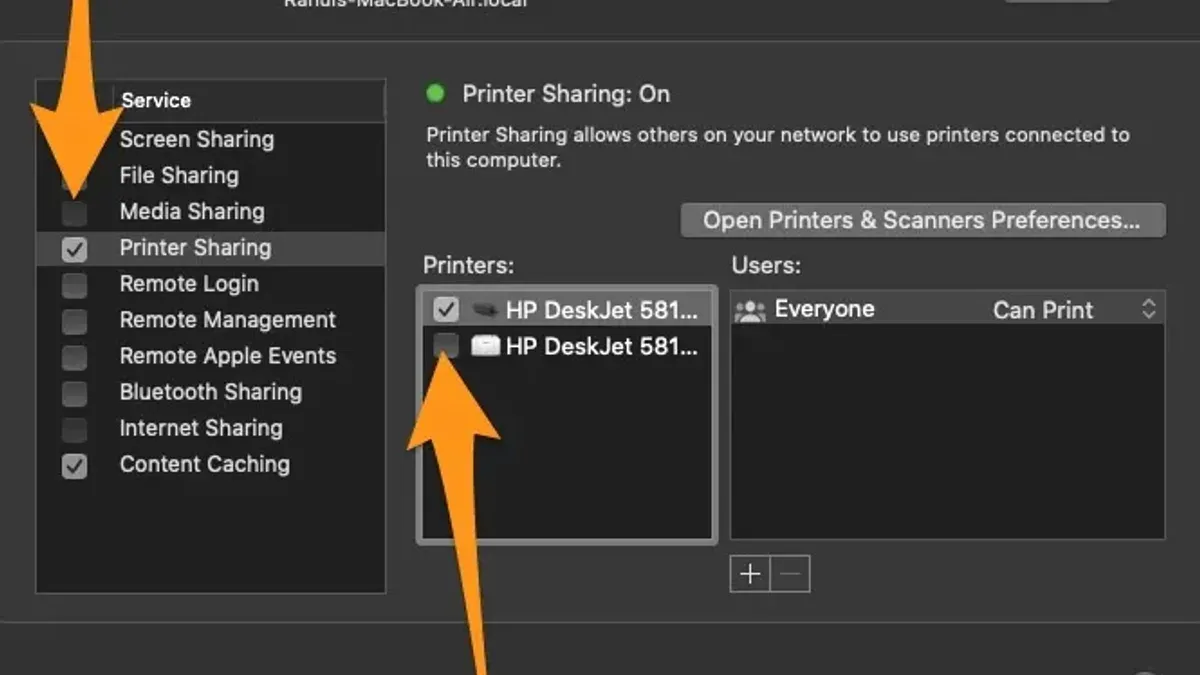Click the black printer icon of checked HP DeskJet

pyautogui.click(x=484, y=310)
